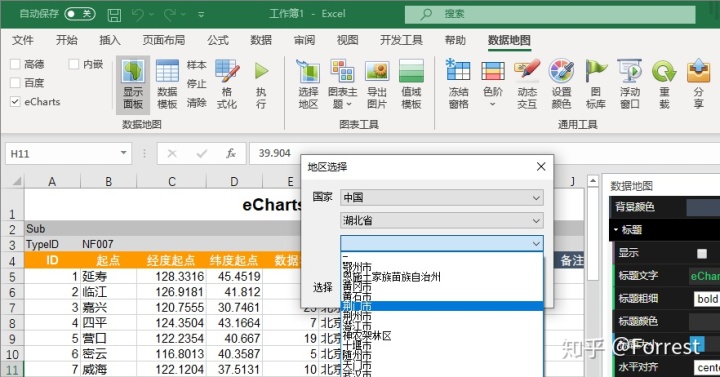Image resolution: width=720 pixels, height=377 pixels.
Task: Click cell containing 延寿
Action: coord(108,277)
